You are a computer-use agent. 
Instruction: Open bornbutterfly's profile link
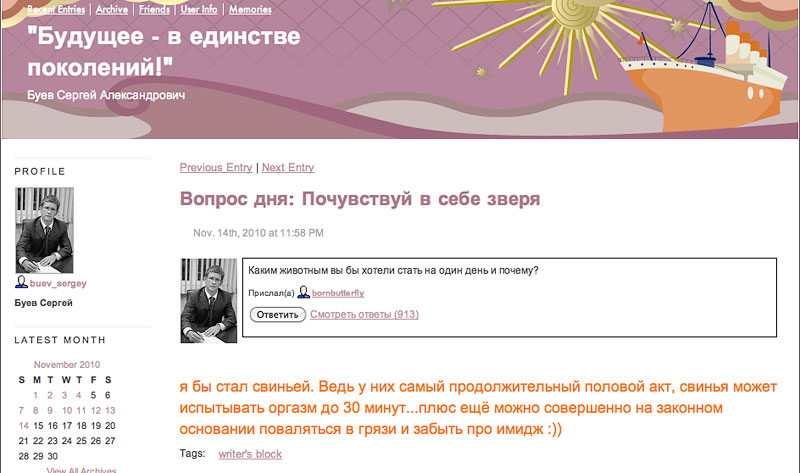(338, 294)
